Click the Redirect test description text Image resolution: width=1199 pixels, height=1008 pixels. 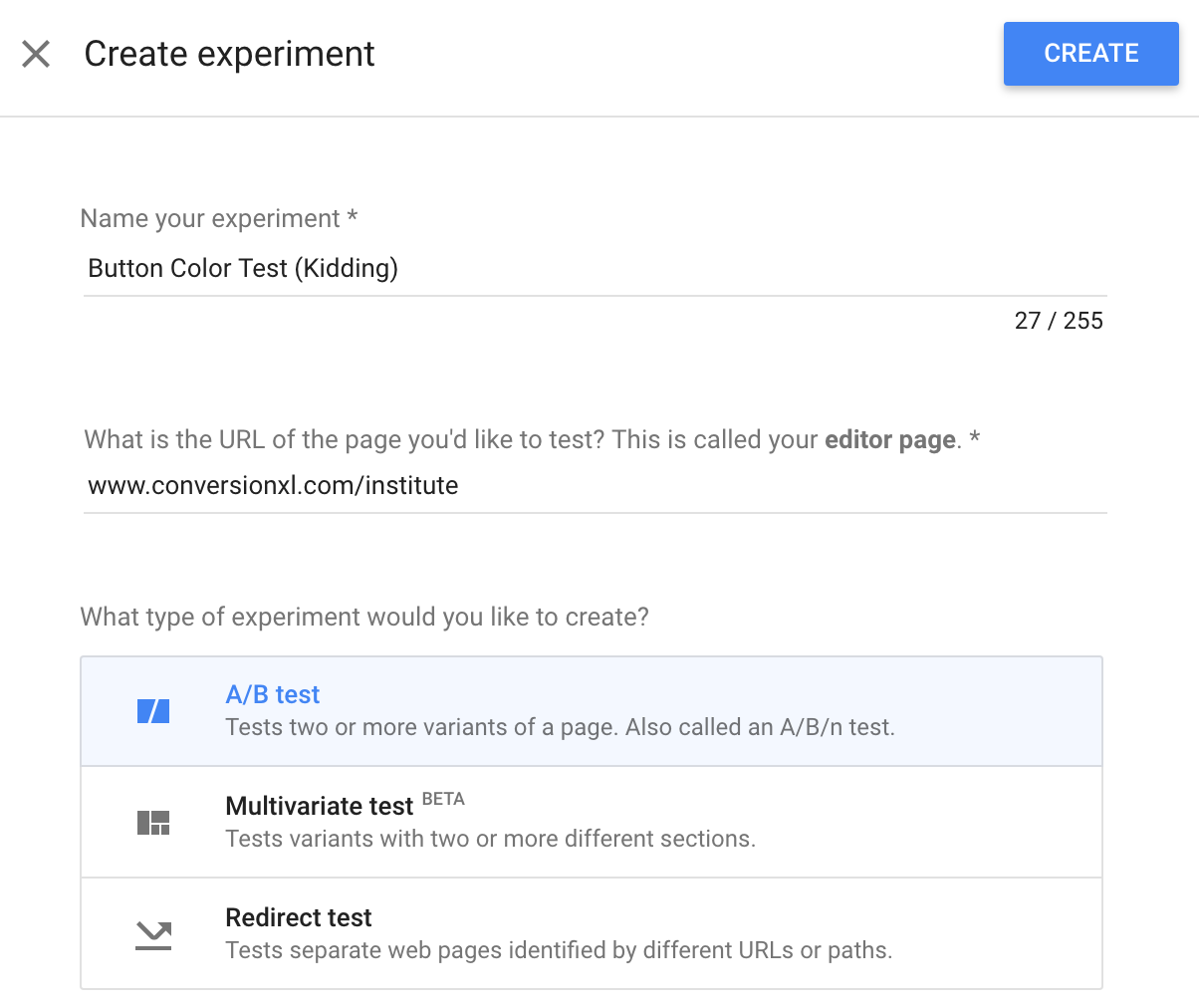pyautogui.click(x=559, y=951)
